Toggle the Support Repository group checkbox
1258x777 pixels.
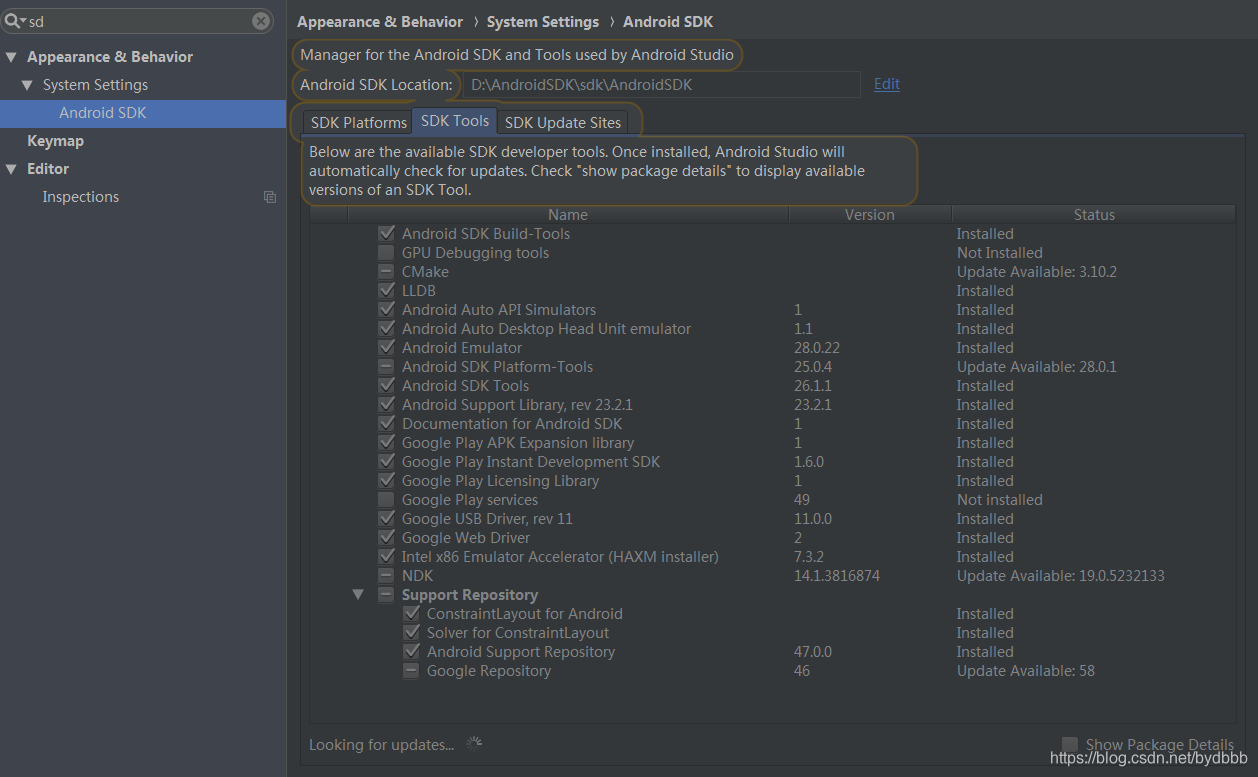coord(386,595)
